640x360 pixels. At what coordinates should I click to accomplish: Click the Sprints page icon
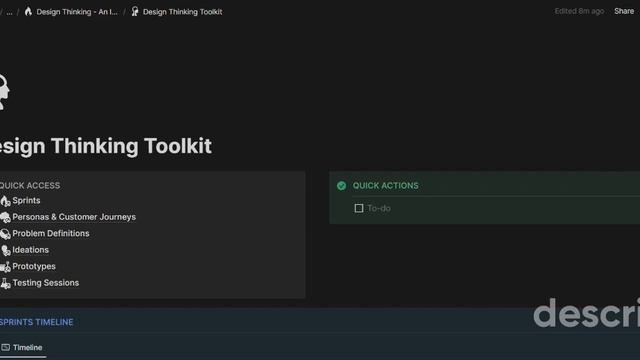(x=5, y=201)
